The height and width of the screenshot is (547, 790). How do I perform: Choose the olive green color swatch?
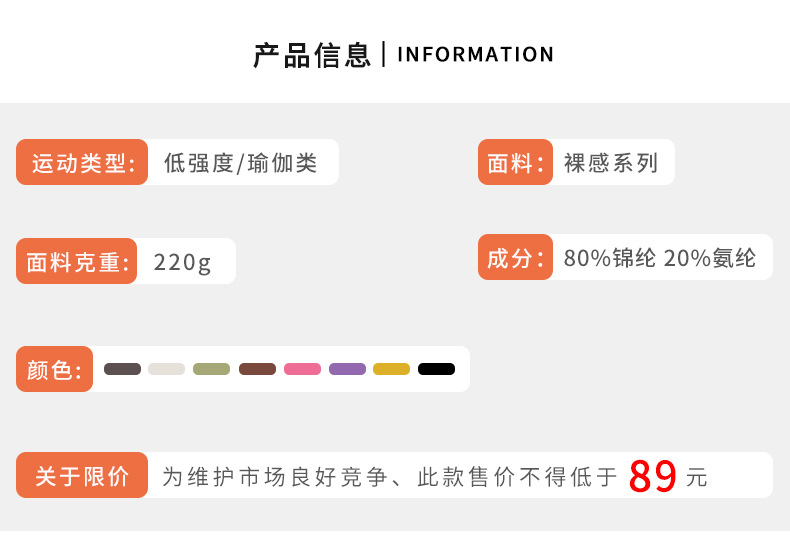click(x=212, y=369)
